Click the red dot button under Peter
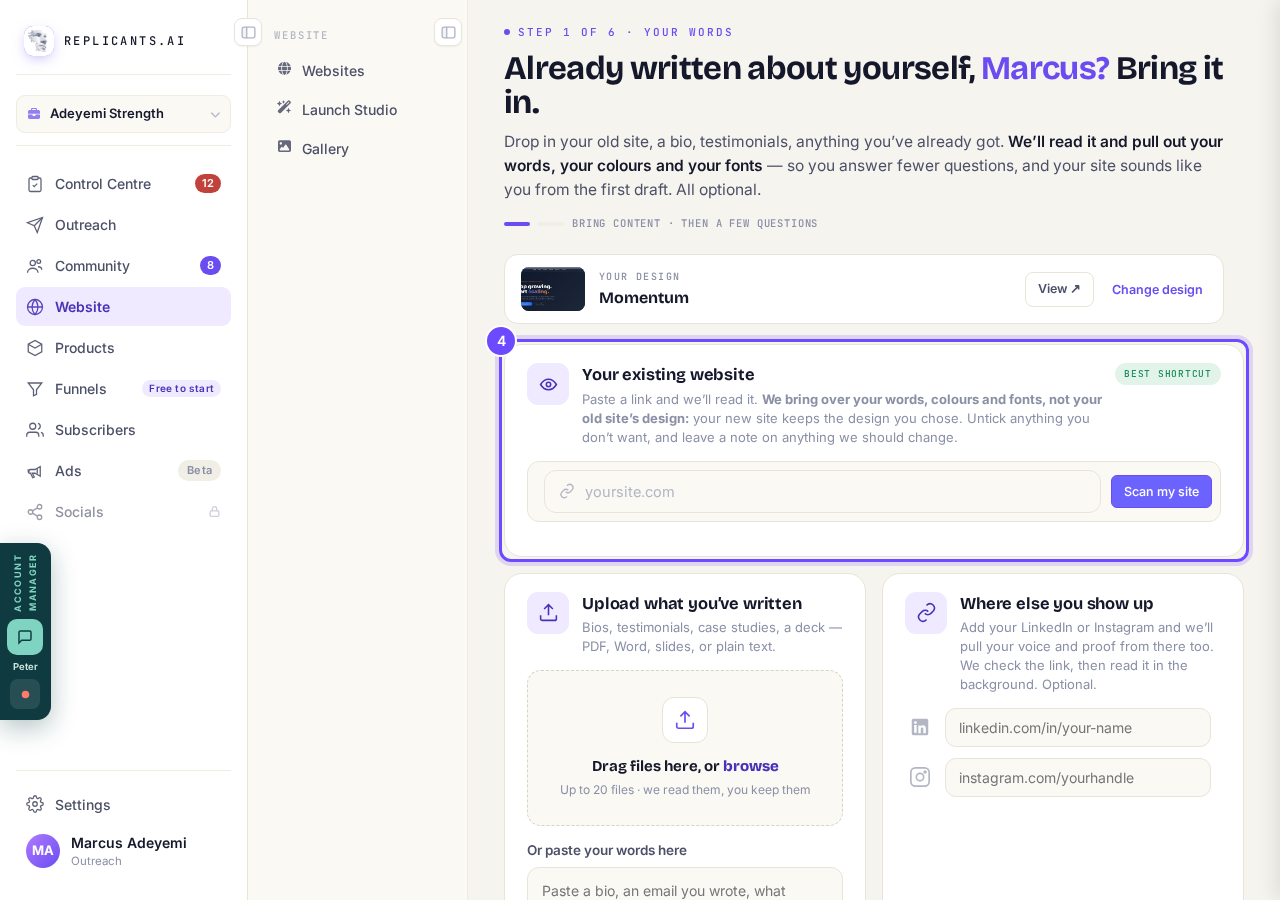Image resolution: width=1280 pixels, height=900 pixels. (25, 694)
